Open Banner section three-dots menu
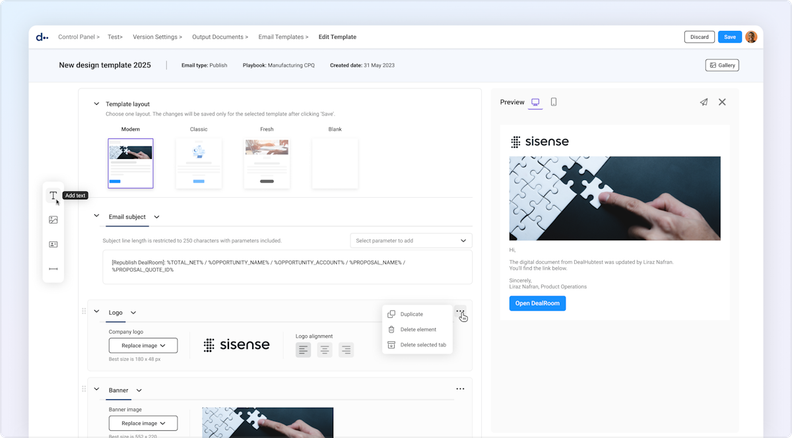792x438 pixels. tap(460, 389)
